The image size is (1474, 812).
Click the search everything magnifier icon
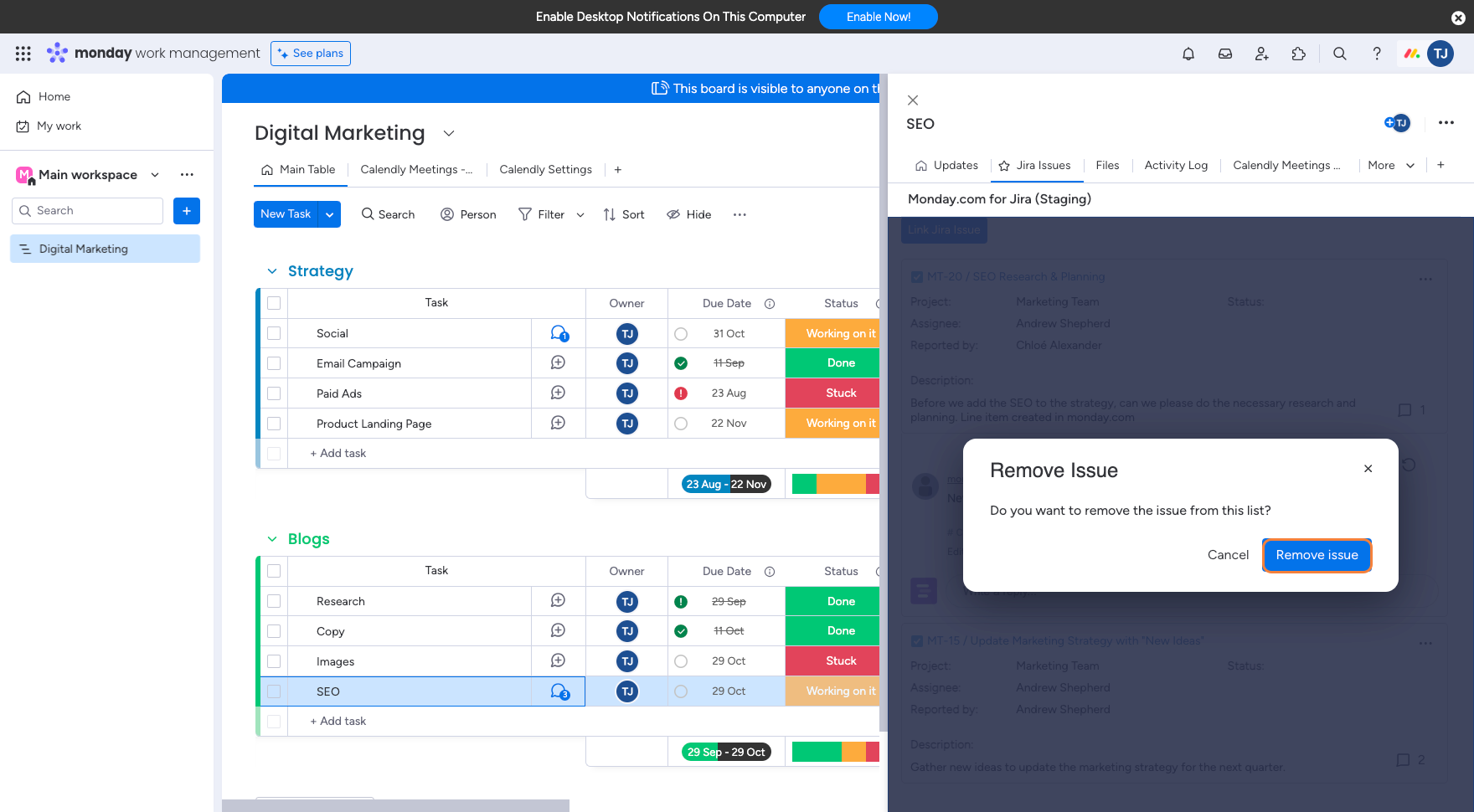tap(1339, 54)
